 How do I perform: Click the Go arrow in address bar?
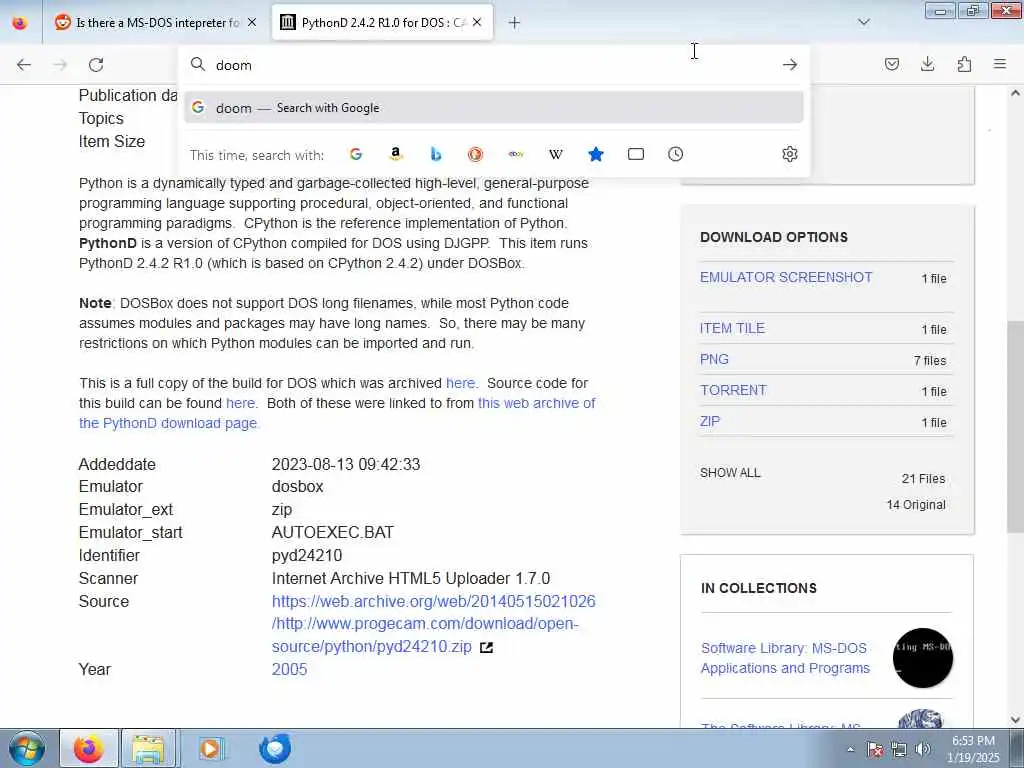pyautogui.click(x=790, y=65)
